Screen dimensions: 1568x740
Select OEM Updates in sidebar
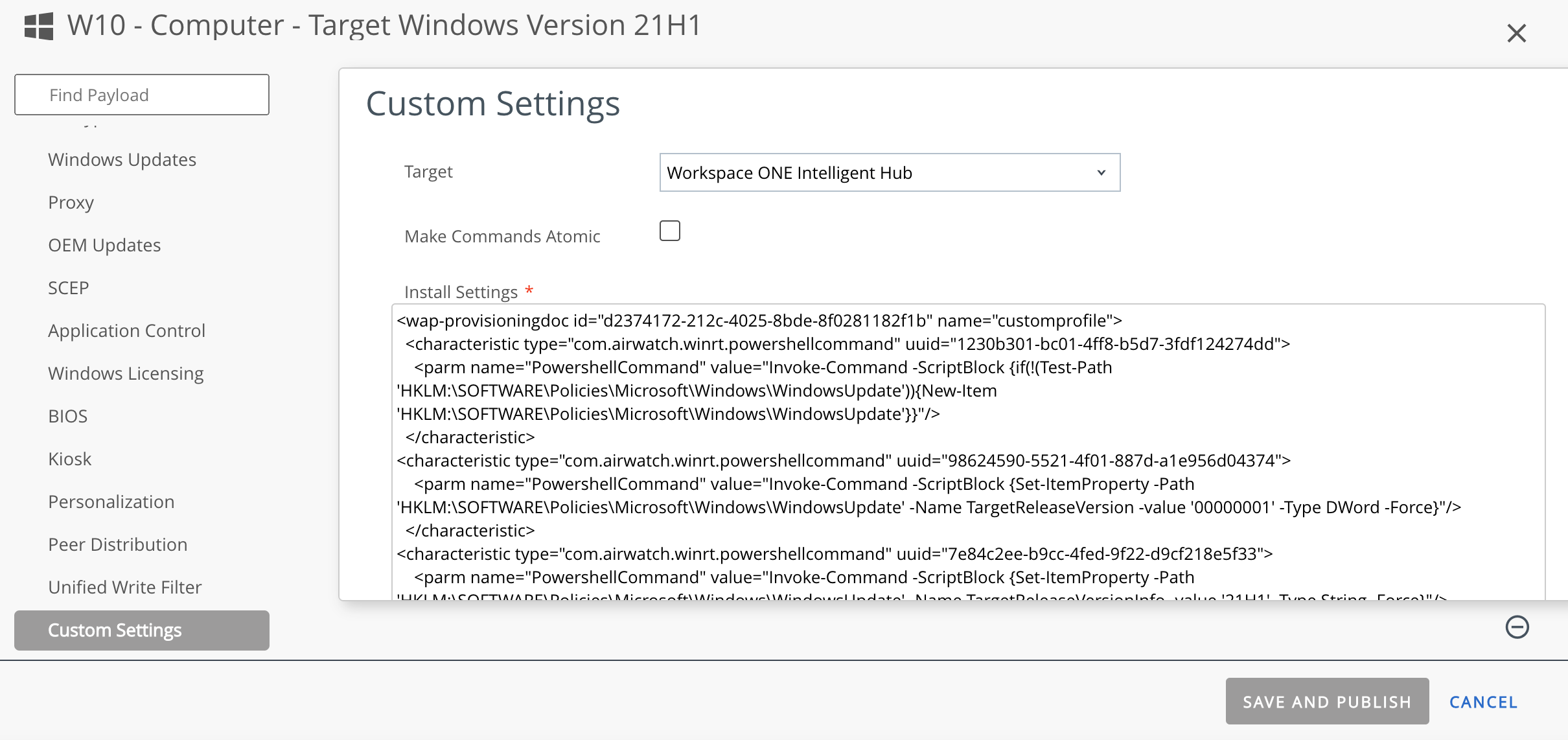[x=104, y=245]
